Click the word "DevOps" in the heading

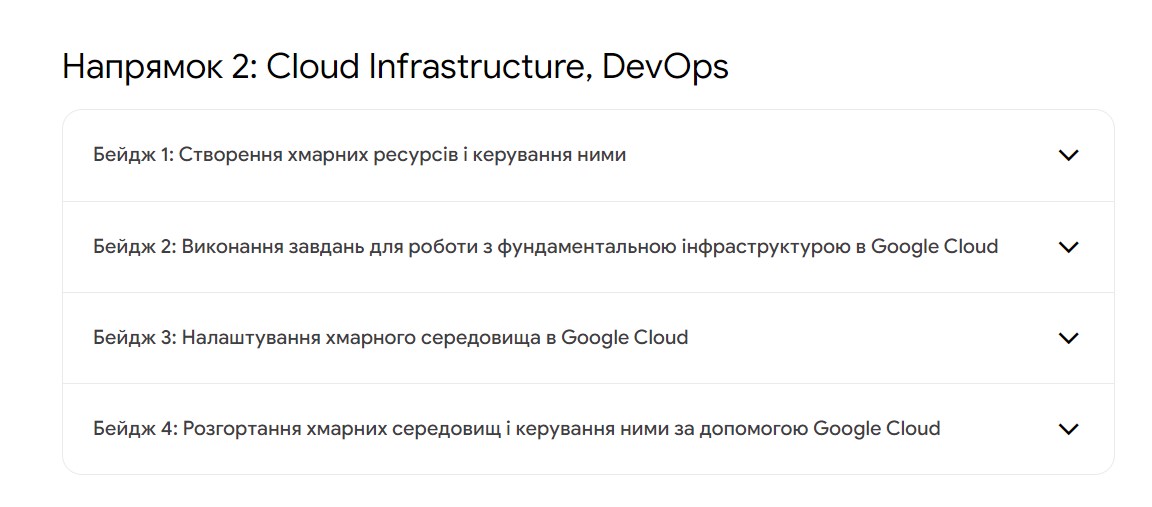(x=665, y=68)
